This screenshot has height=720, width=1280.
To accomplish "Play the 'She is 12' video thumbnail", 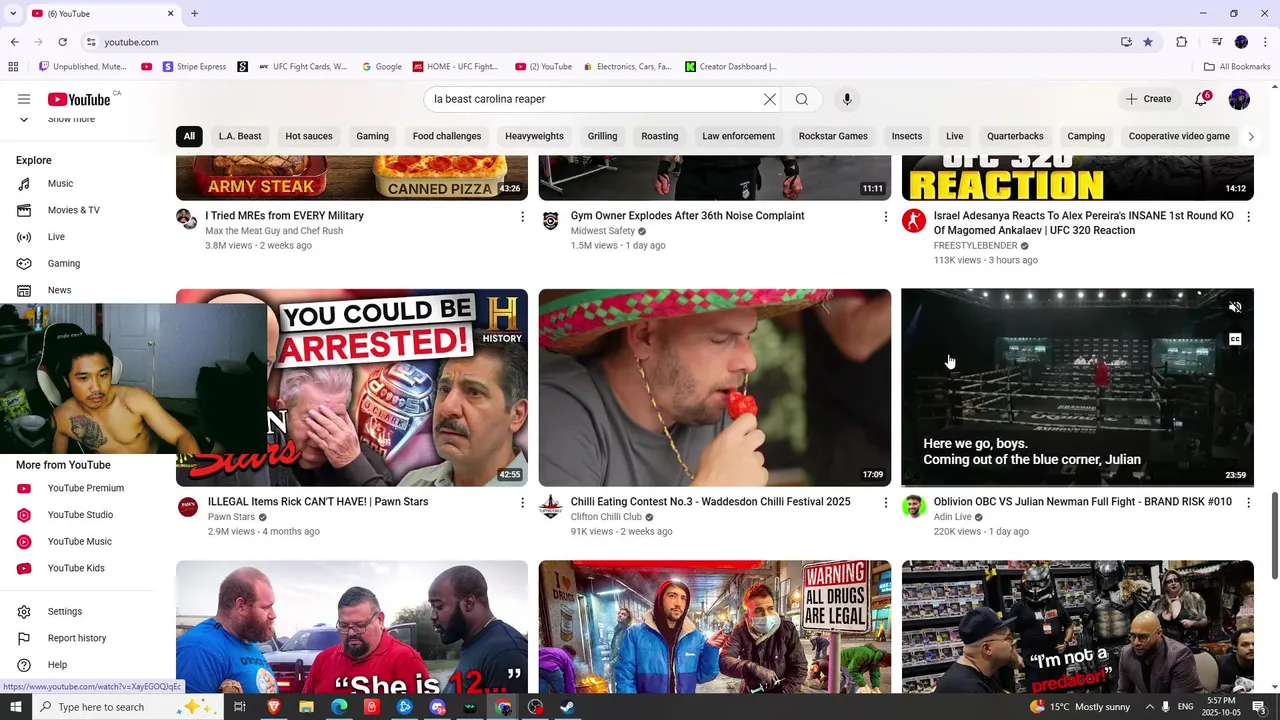I will [x=352, y=627].
